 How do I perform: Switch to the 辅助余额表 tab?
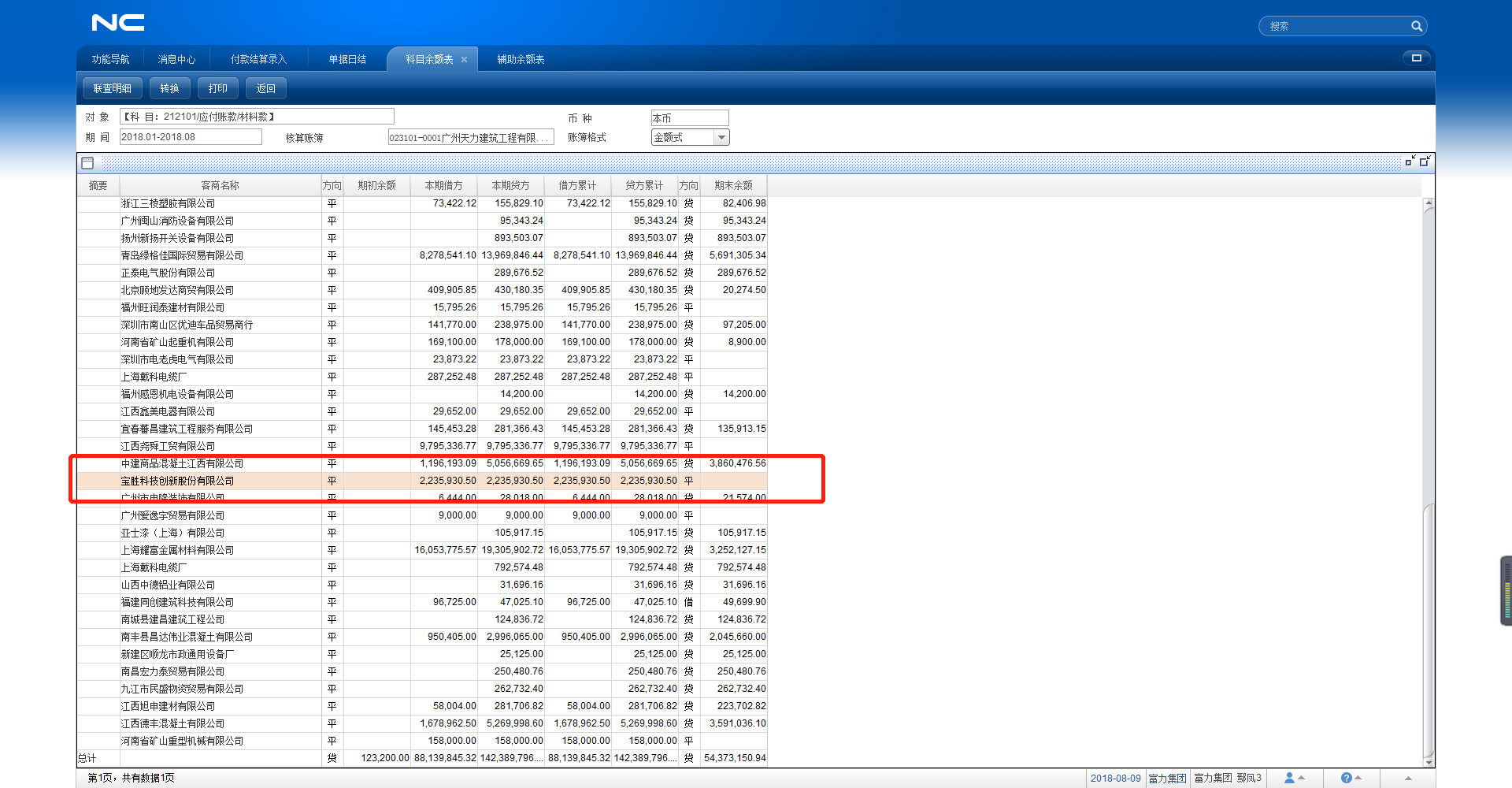(521, 60)
